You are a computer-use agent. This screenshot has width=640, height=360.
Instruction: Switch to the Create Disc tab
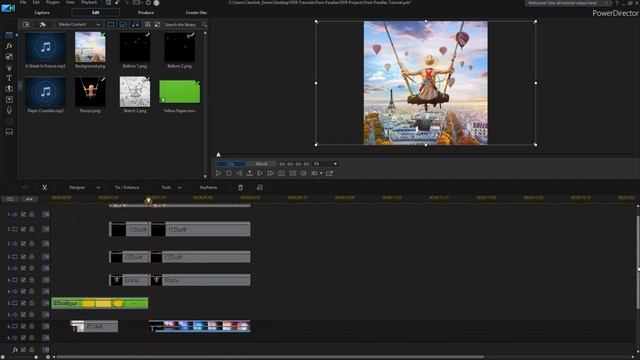pos(196,13)
